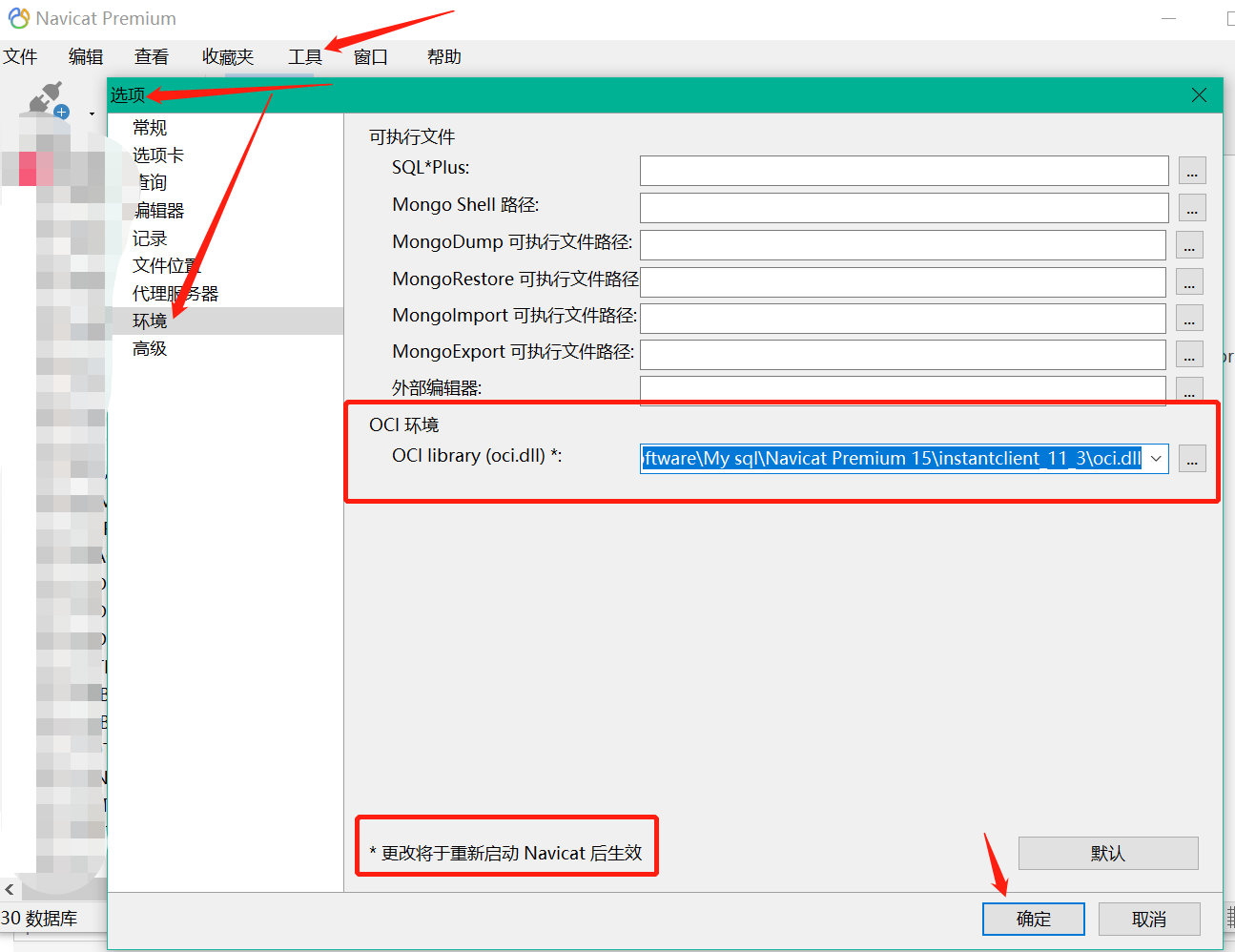Click the MongoExport path field
The image size is (1235, 952).
pyautogui.click(x=903, y=355)
